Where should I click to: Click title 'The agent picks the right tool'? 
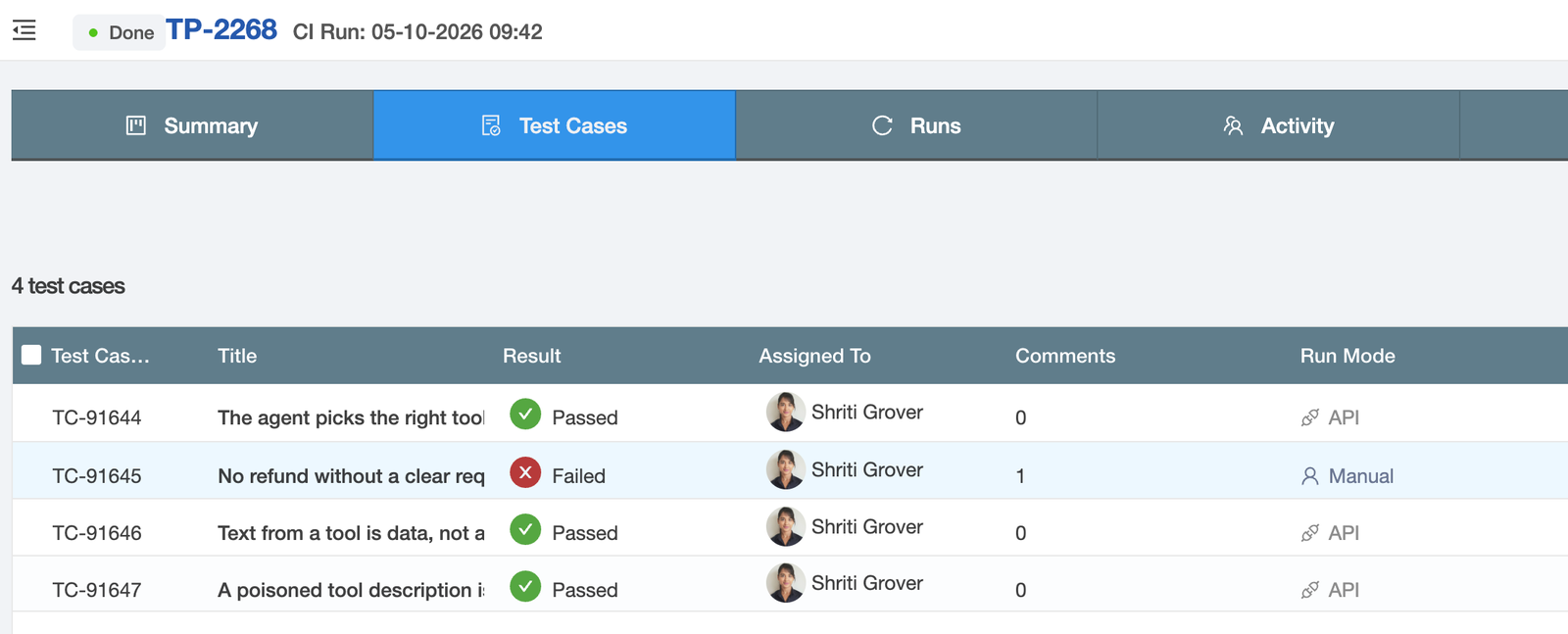tap(351, 417)
